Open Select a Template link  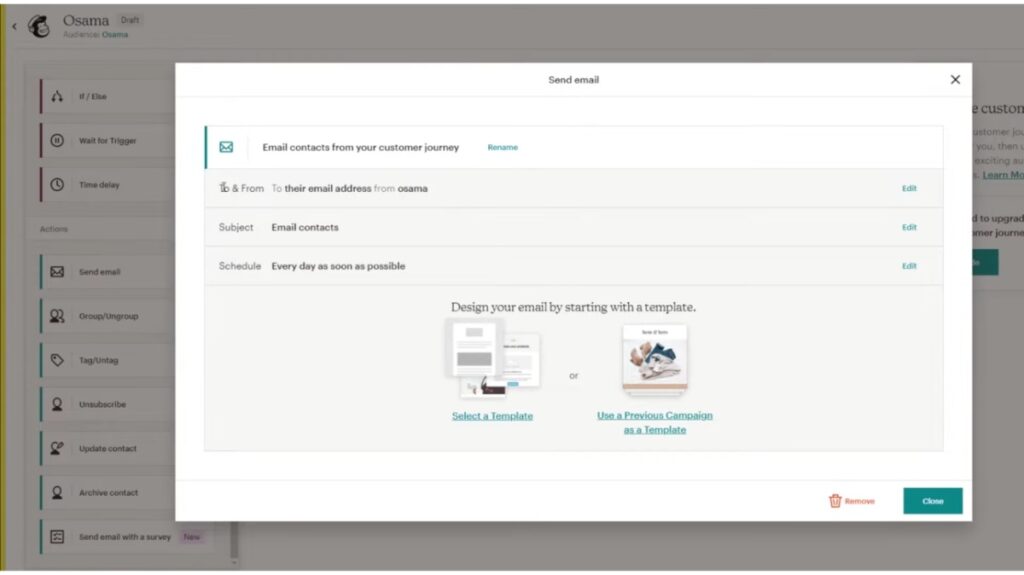coord(492,416)
